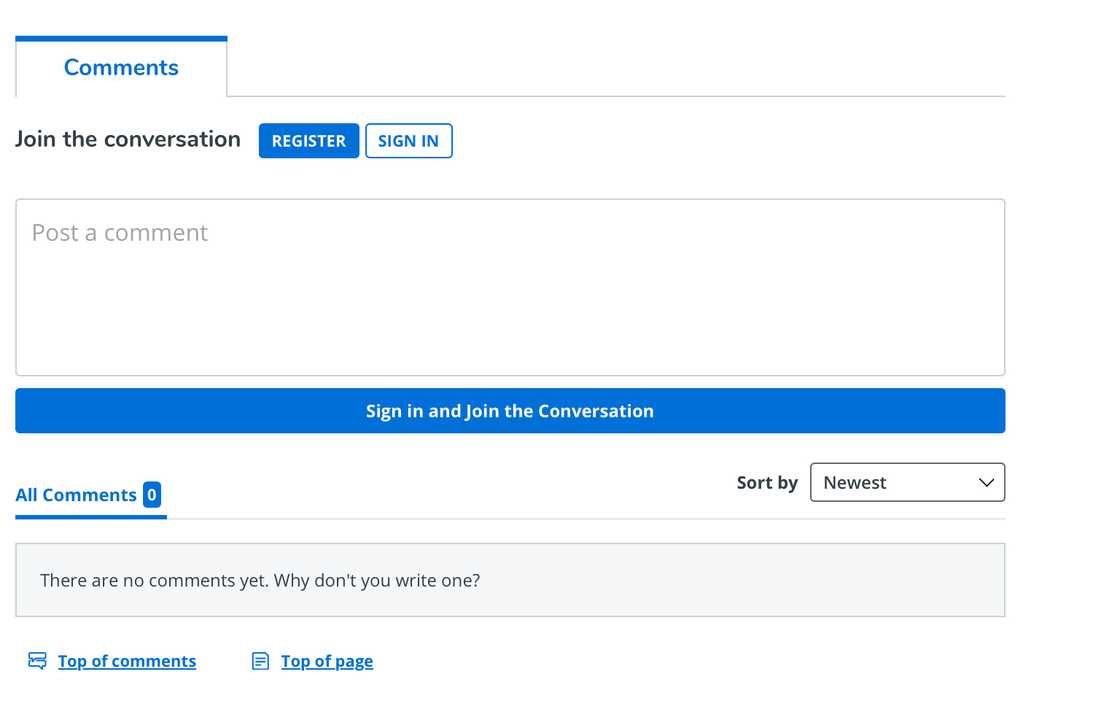Click the Post a comment placeholder text
The width and height of the screenshot is (1120, 712).
[120, 233]
